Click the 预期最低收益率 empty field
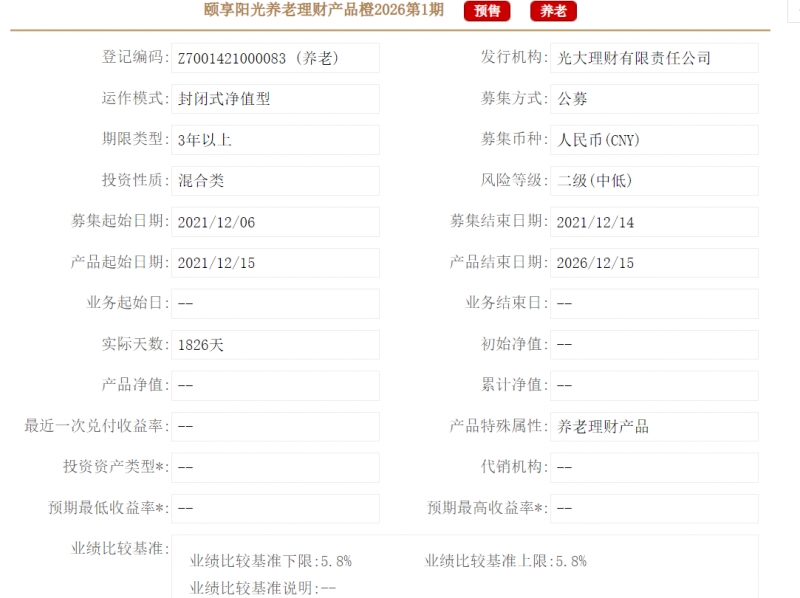Viewport: 800px width, 598px height. (x=276, y=509)
